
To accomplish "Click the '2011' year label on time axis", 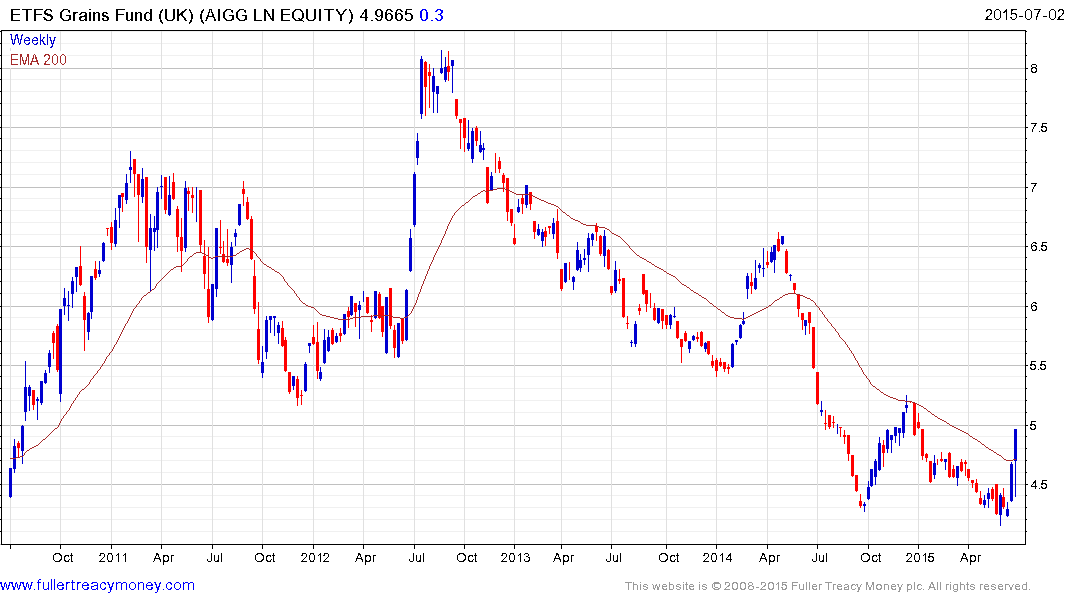I will point(113,557).
